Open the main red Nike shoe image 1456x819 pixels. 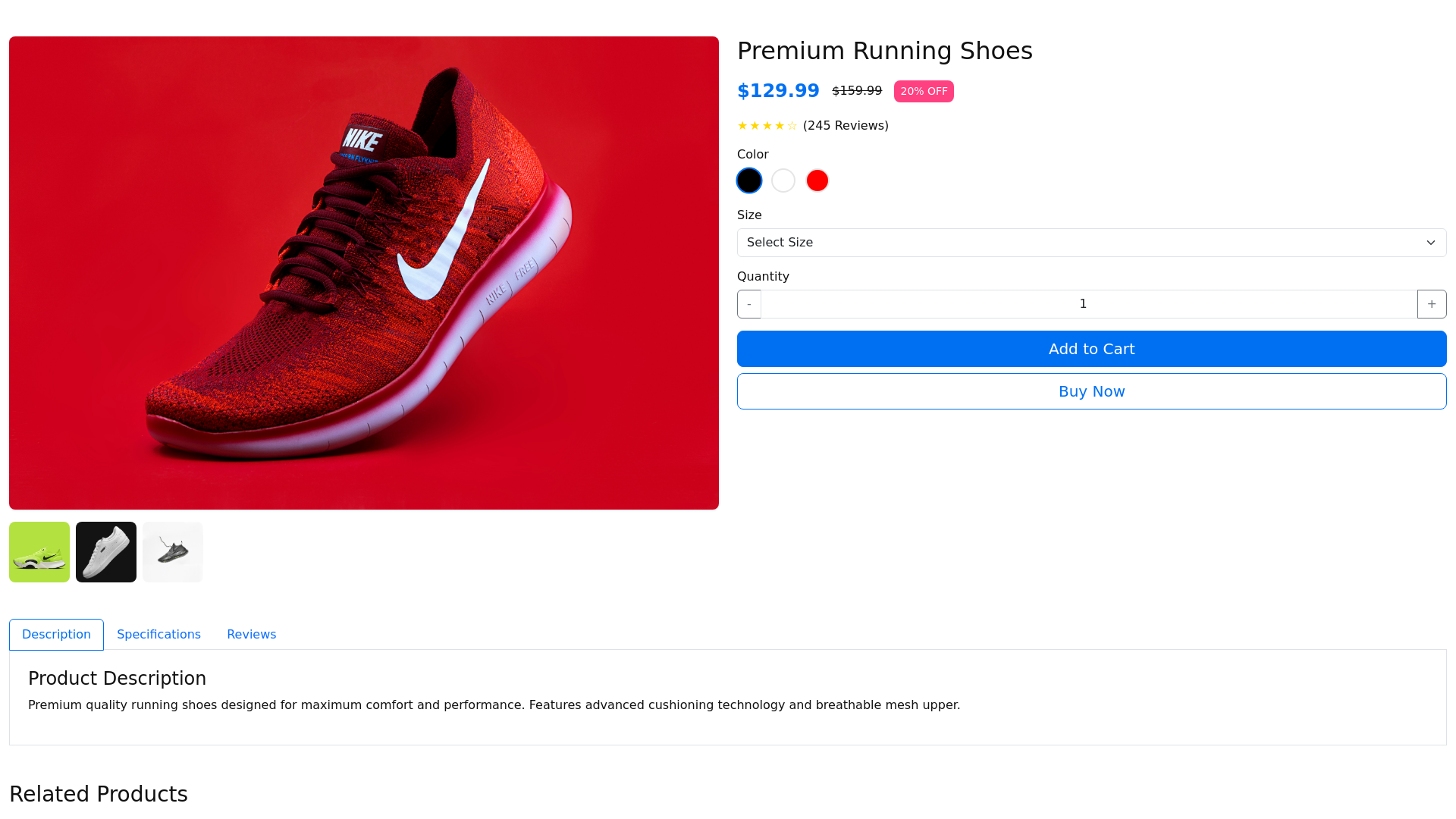tap(364, 273)
